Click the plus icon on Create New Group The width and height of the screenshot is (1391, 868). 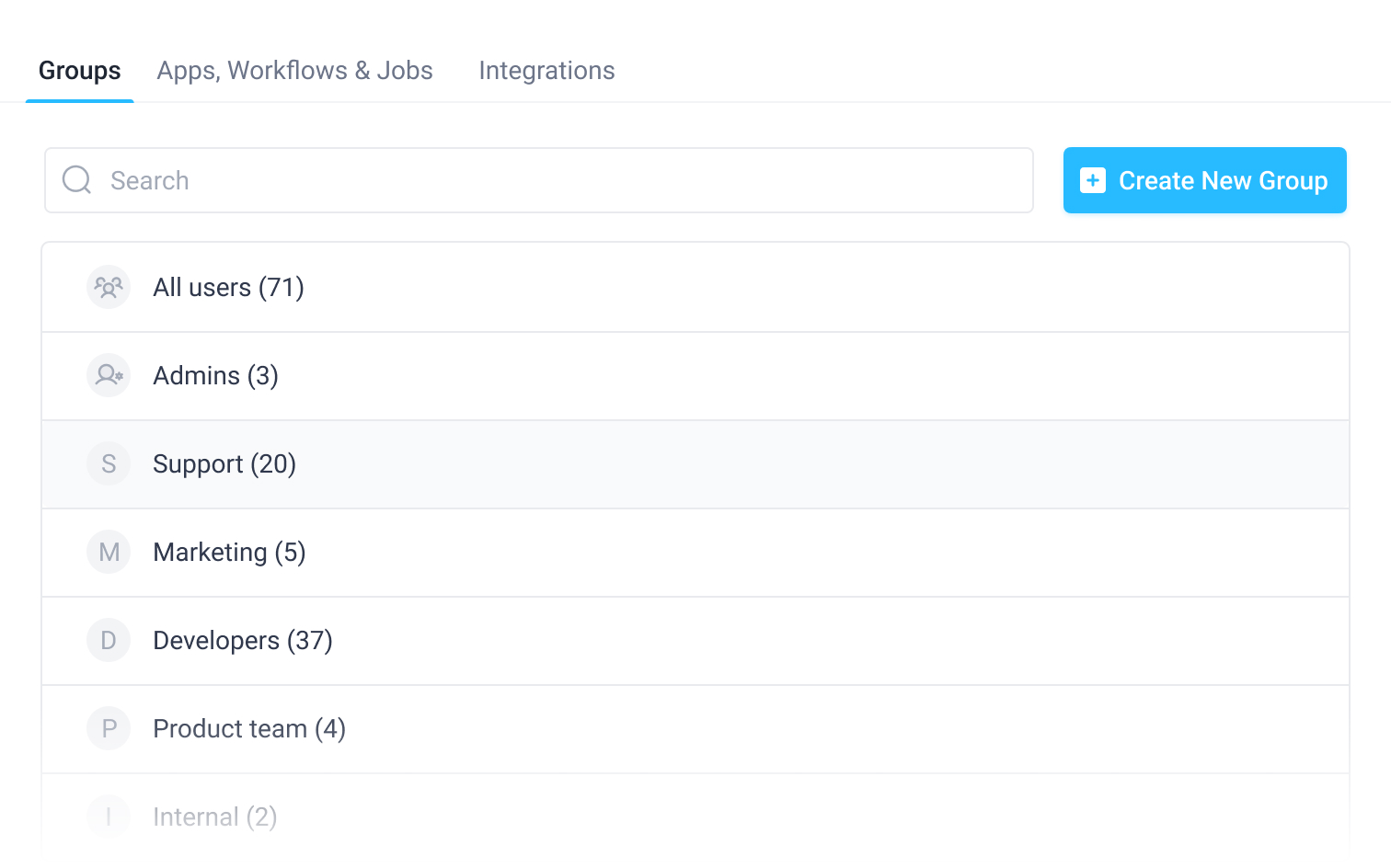1092,180
